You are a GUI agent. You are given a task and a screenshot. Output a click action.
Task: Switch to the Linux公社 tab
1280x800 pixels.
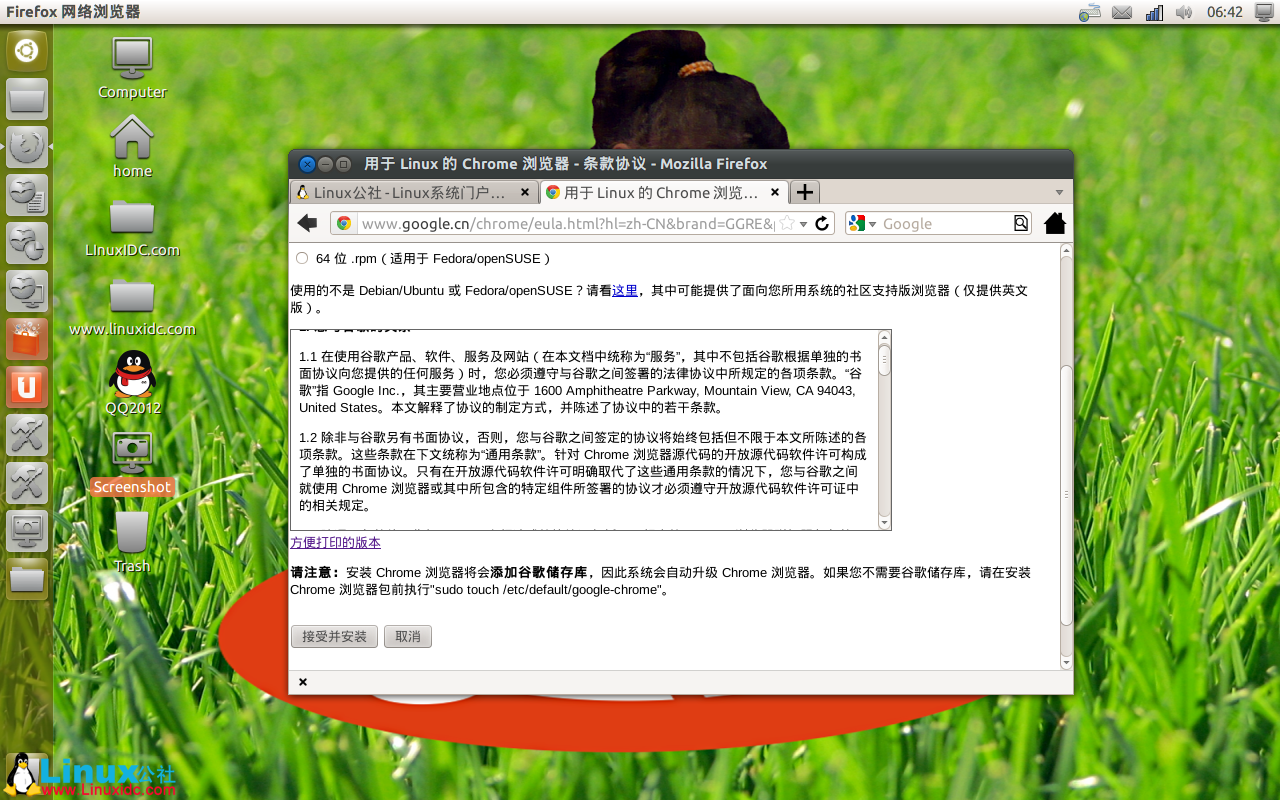(414, 192)
